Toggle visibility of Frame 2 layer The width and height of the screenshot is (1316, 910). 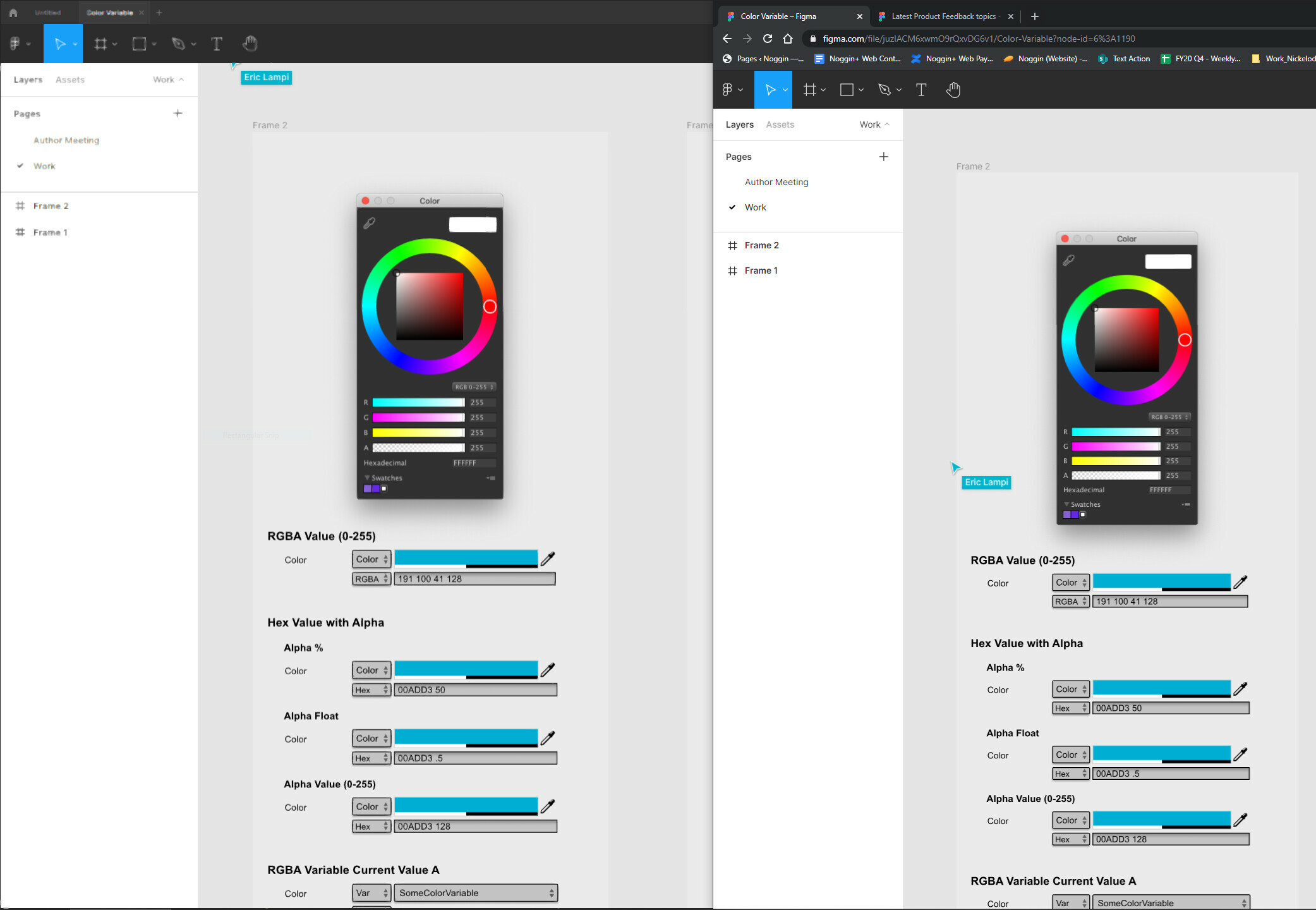click(176, 206)
